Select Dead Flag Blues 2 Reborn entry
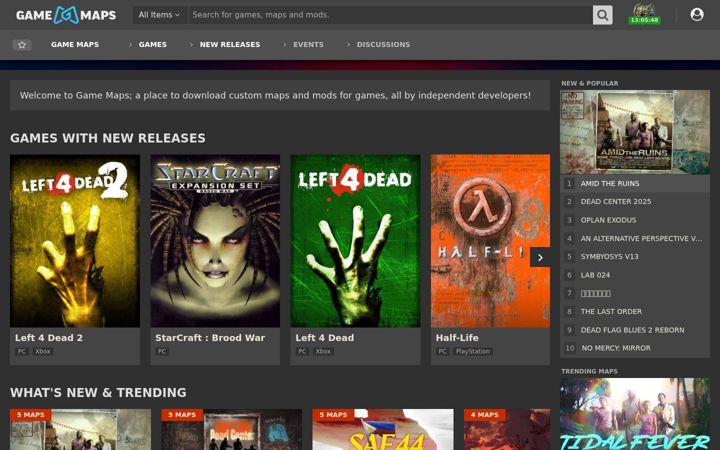Screen dimensions: 720x450 pos(635,330)
